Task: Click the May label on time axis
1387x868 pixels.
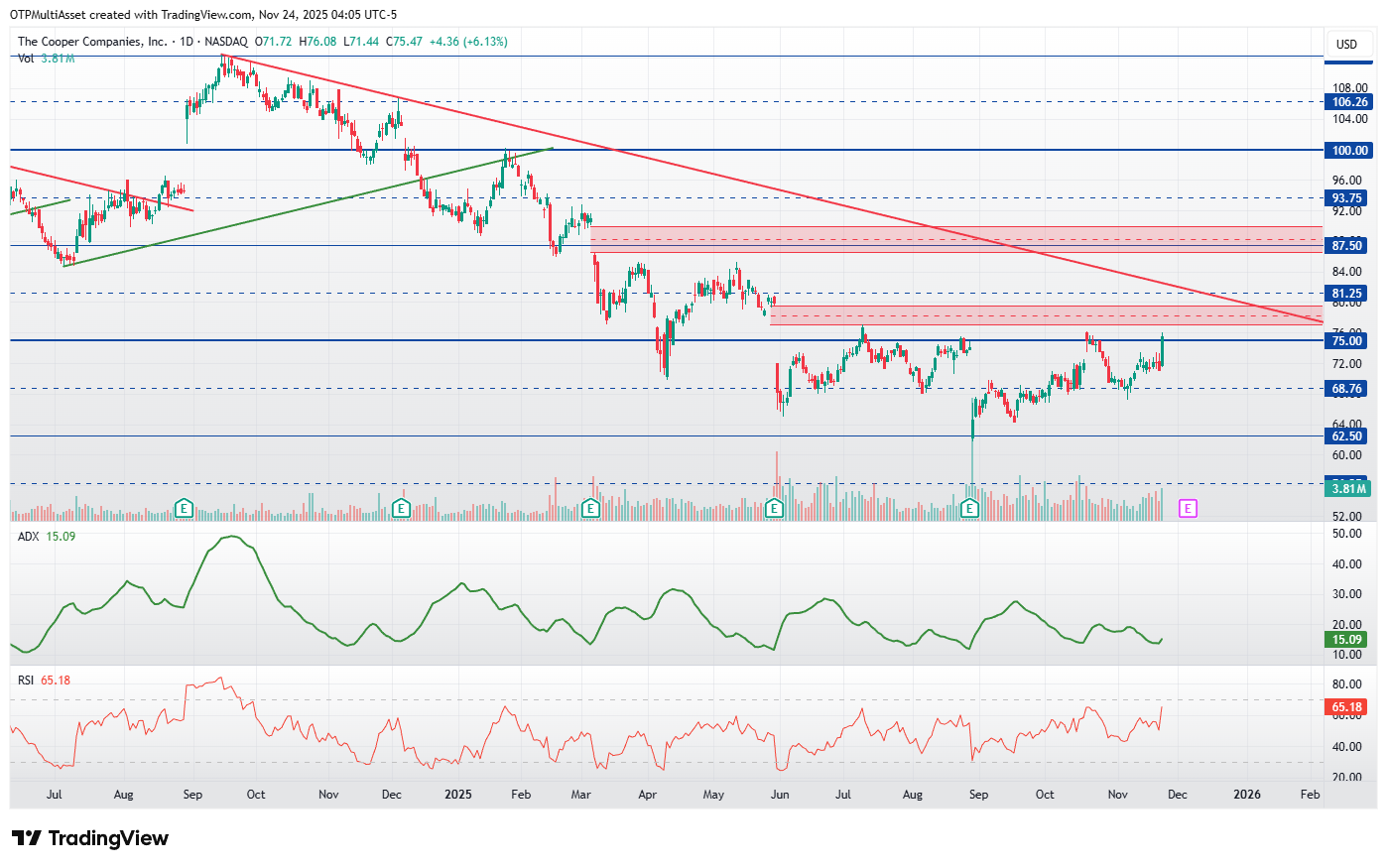Action: pos(713,795)
